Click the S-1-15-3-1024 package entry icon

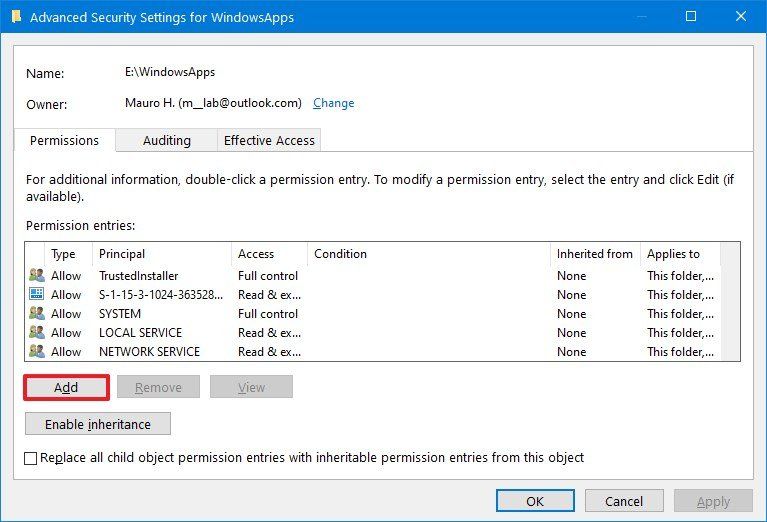pos(37,295)
